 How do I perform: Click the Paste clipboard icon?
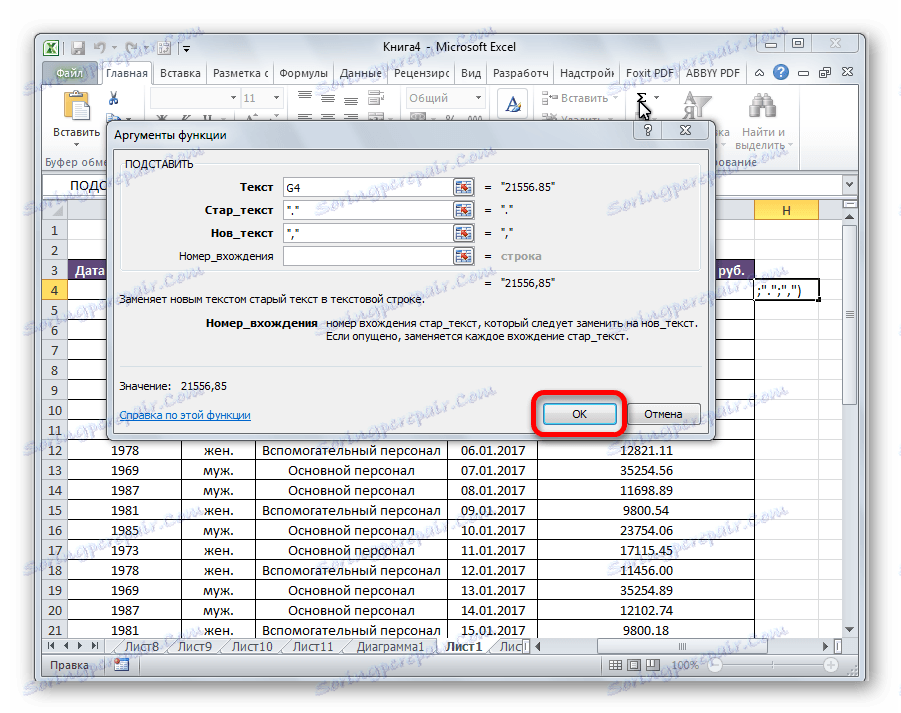76,106
